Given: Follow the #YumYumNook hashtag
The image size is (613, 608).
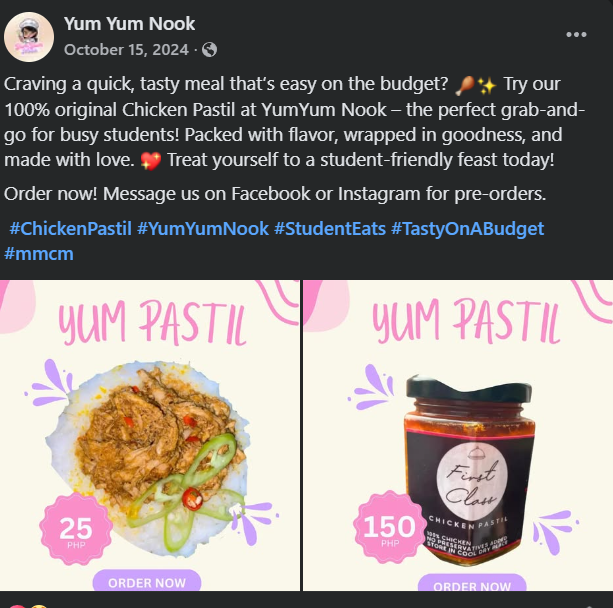Looking at the screenshot, I should click(203, 228).
